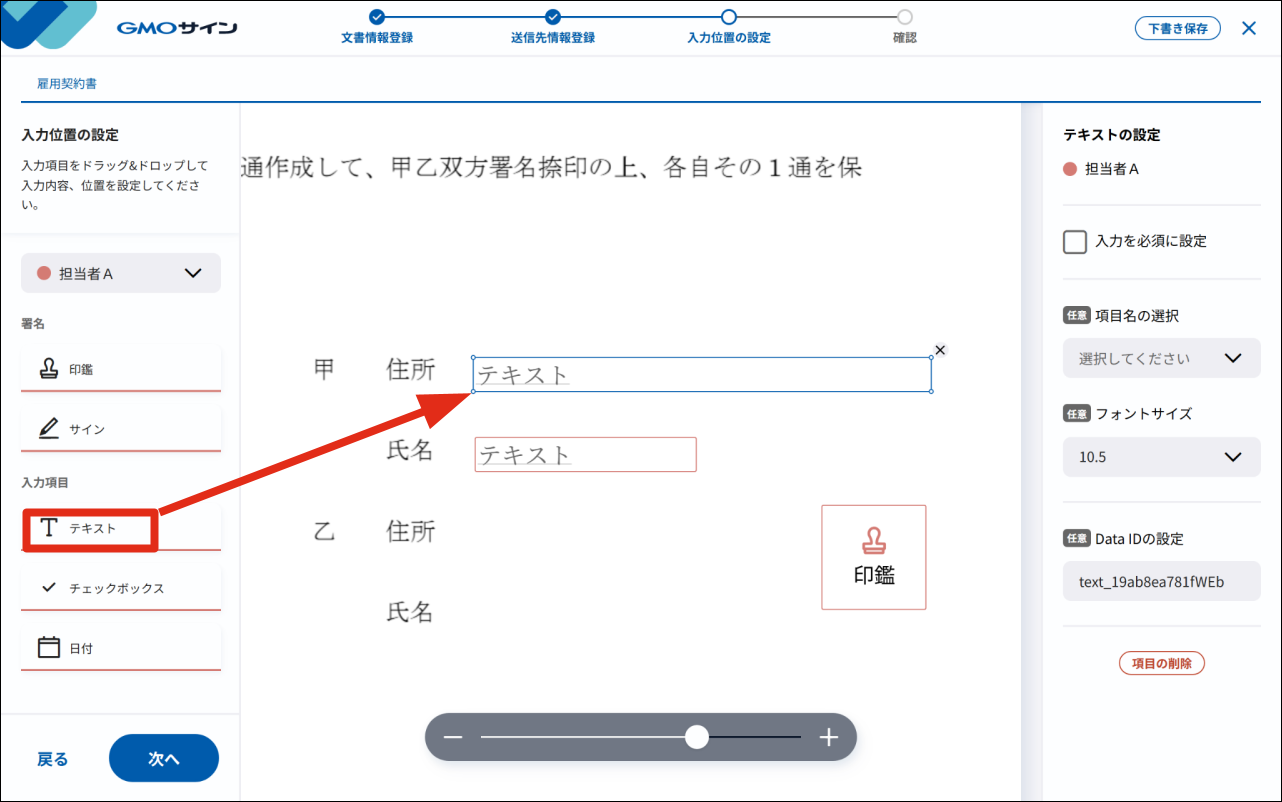Switch to the 雇用契約書 document tab
This screenshot has width=1282, height=802.
click(67, 84)
